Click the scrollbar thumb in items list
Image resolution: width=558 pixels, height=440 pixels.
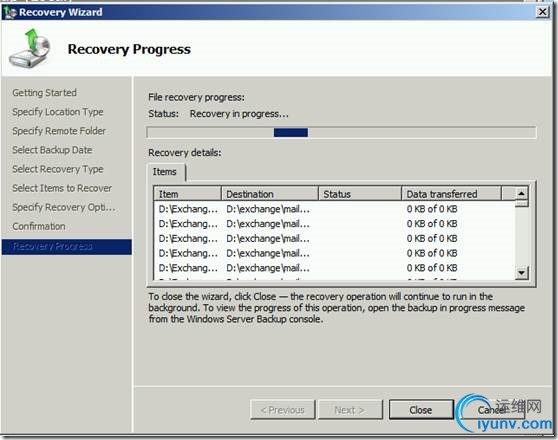pos(521,204)
